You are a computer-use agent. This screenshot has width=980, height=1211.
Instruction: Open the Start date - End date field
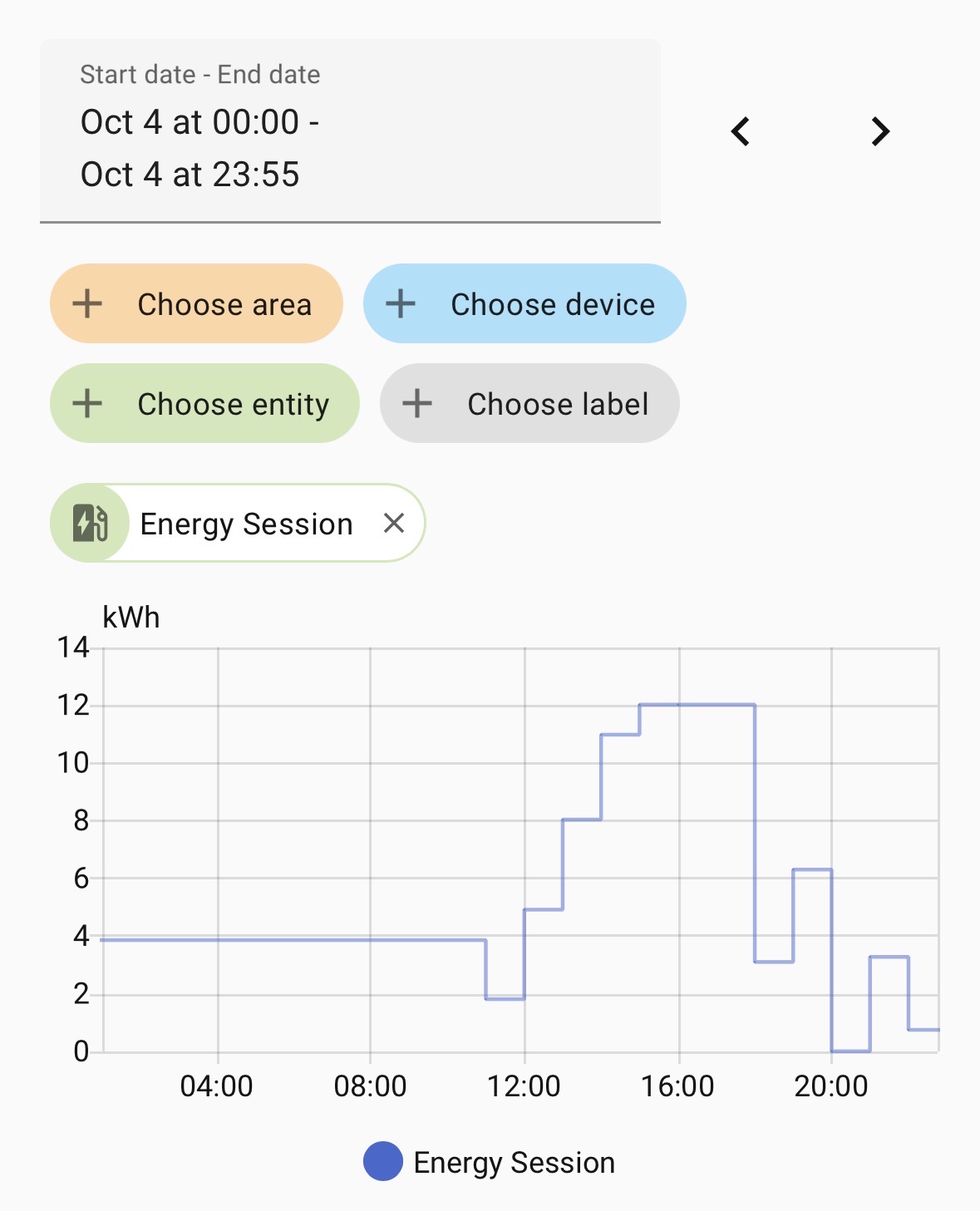[350, 131]
